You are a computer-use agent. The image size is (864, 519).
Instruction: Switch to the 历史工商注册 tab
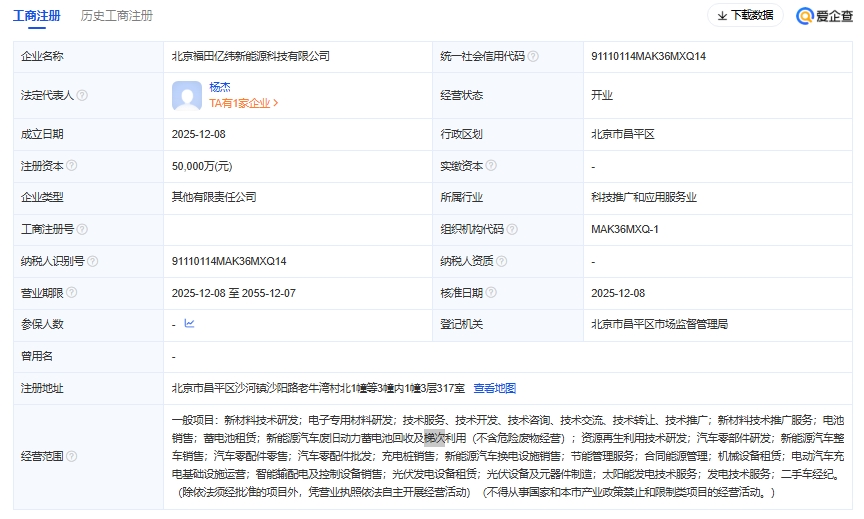click(117, 16)
